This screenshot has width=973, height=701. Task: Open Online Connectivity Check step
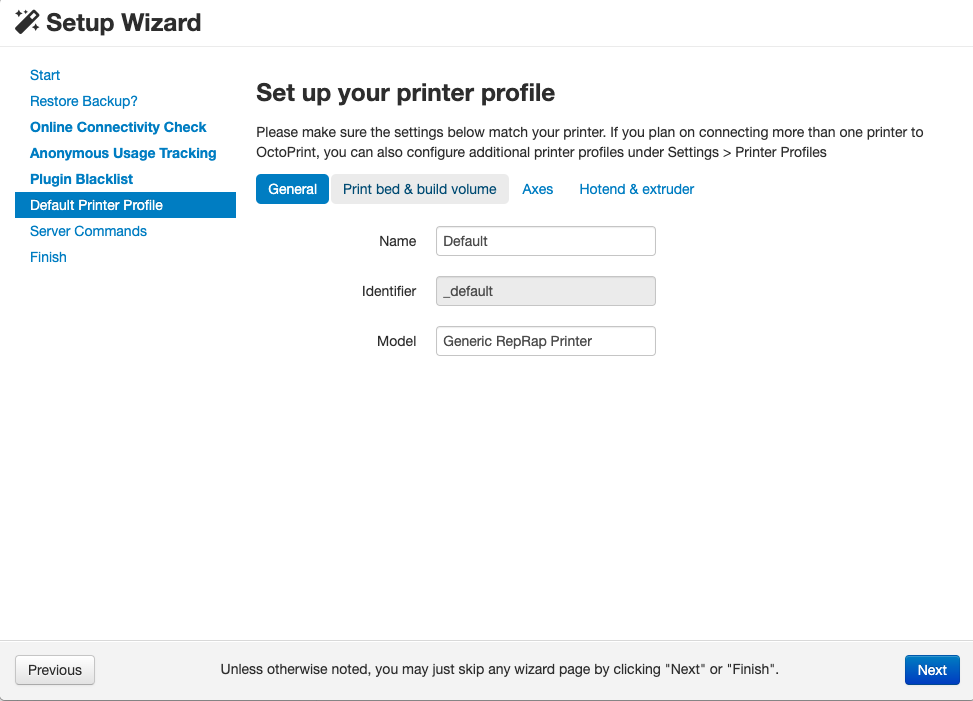click(x=118, y=127)
